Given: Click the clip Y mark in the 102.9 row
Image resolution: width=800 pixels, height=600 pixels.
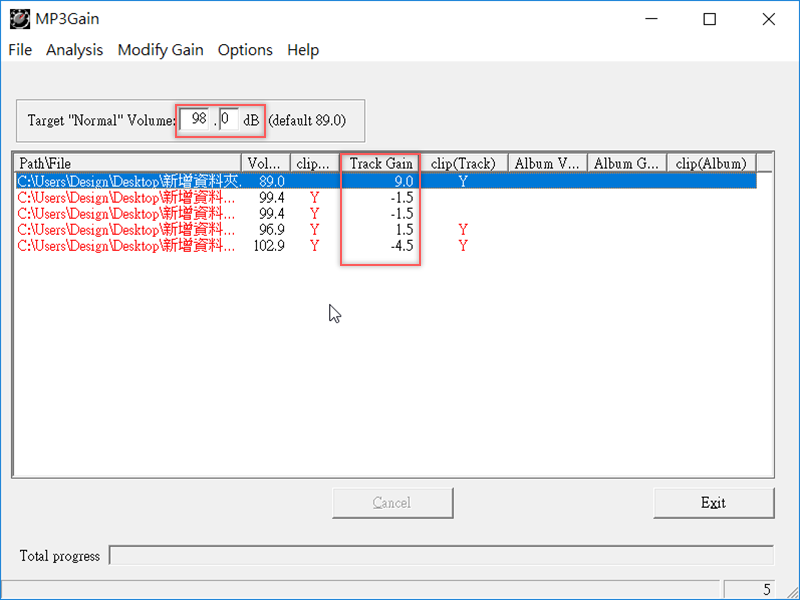Looking at the screenshot, I should coord(314,246).
